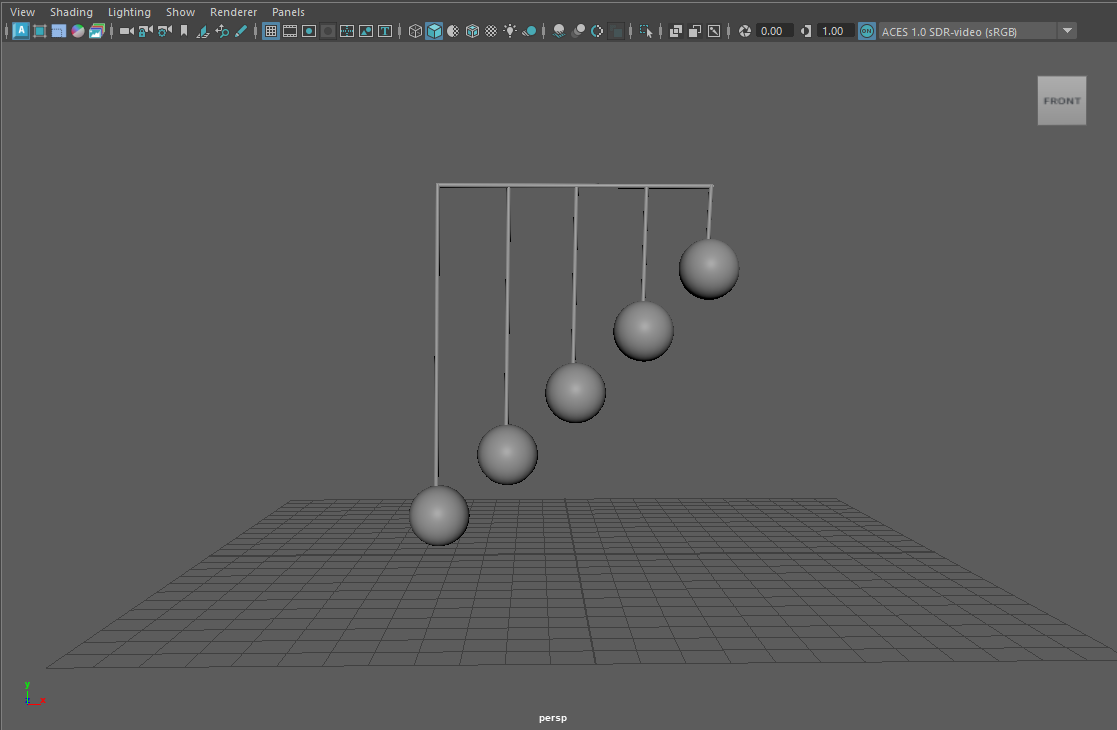Screen dimensions: 1117x730
Task: Open the Renderer menu
Action: (x=233, y=12)
